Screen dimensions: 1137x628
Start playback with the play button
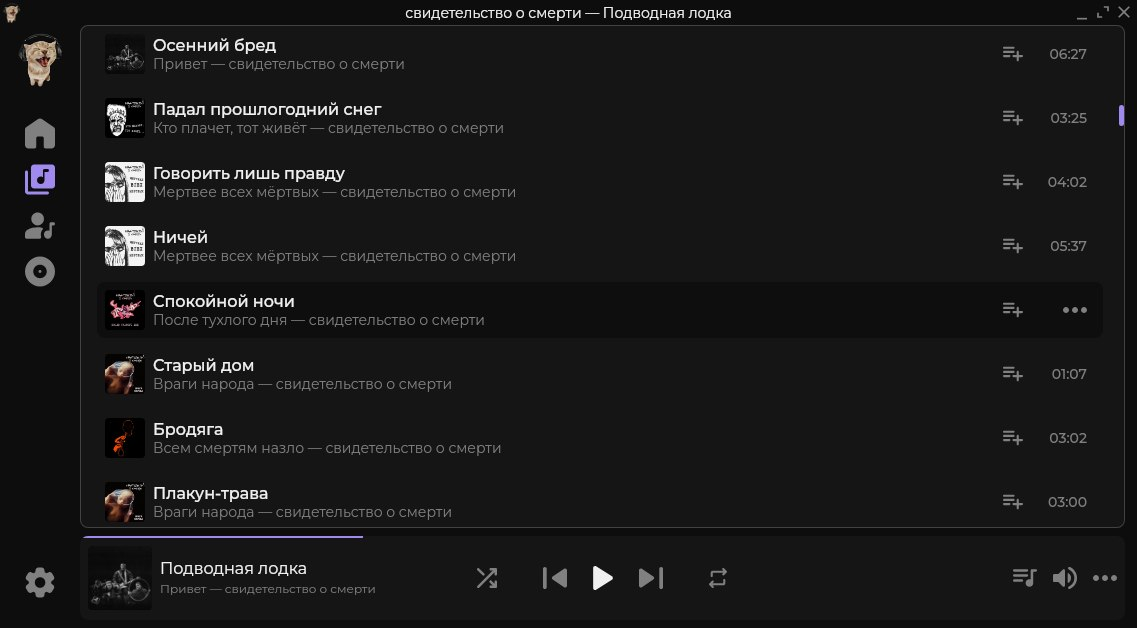[602, 578]
